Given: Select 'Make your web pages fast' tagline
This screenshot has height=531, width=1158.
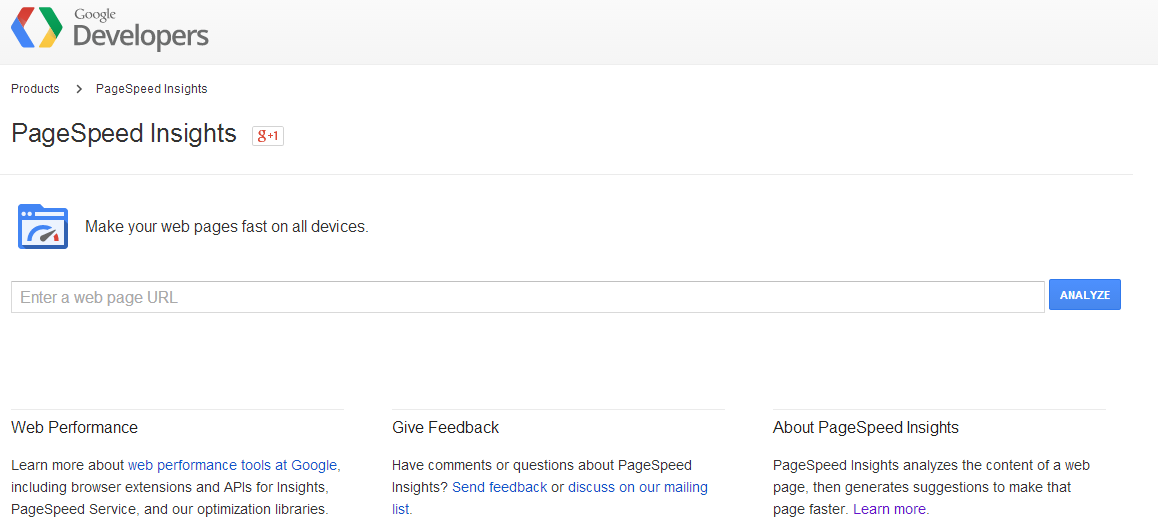Looking at the screenshot, I should [227, 227].
